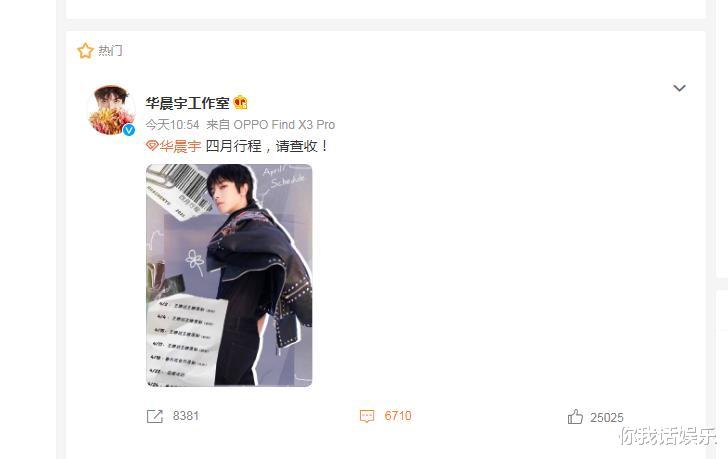The image size is (728, 459).
Task: Open the 华晨宇工作室 profile name
Action: (187, 103)
